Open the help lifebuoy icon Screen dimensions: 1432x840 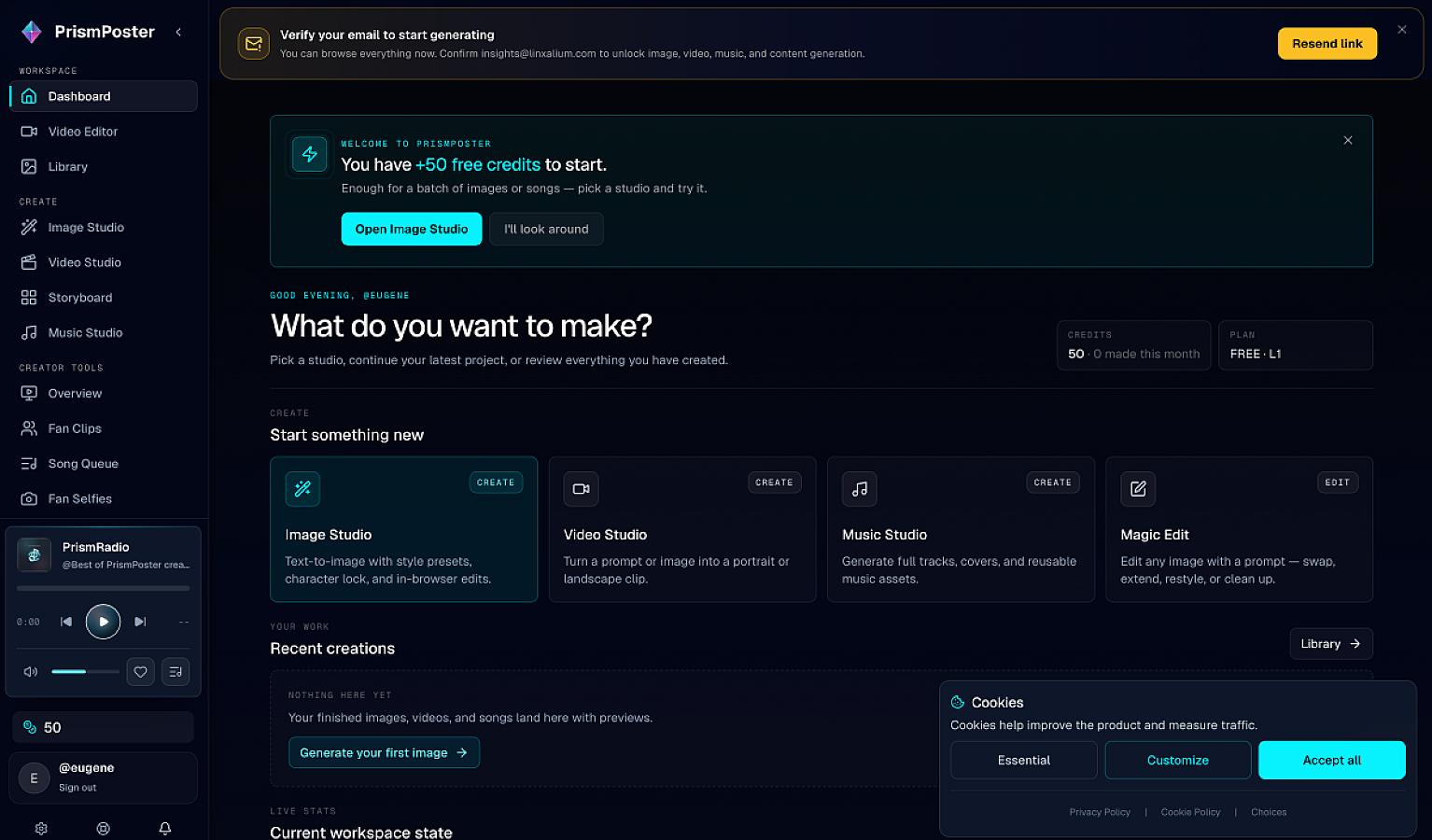104,829
